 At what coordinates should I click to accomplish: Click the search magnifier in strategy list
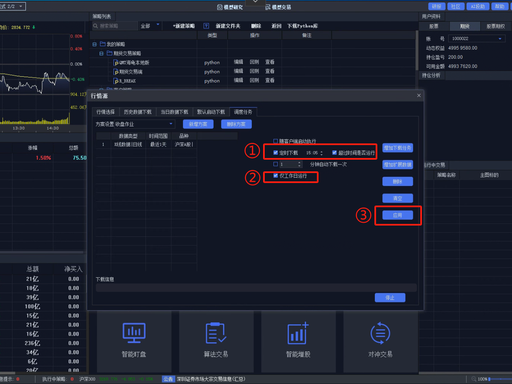pyautogui.click(x=95, y=26)
